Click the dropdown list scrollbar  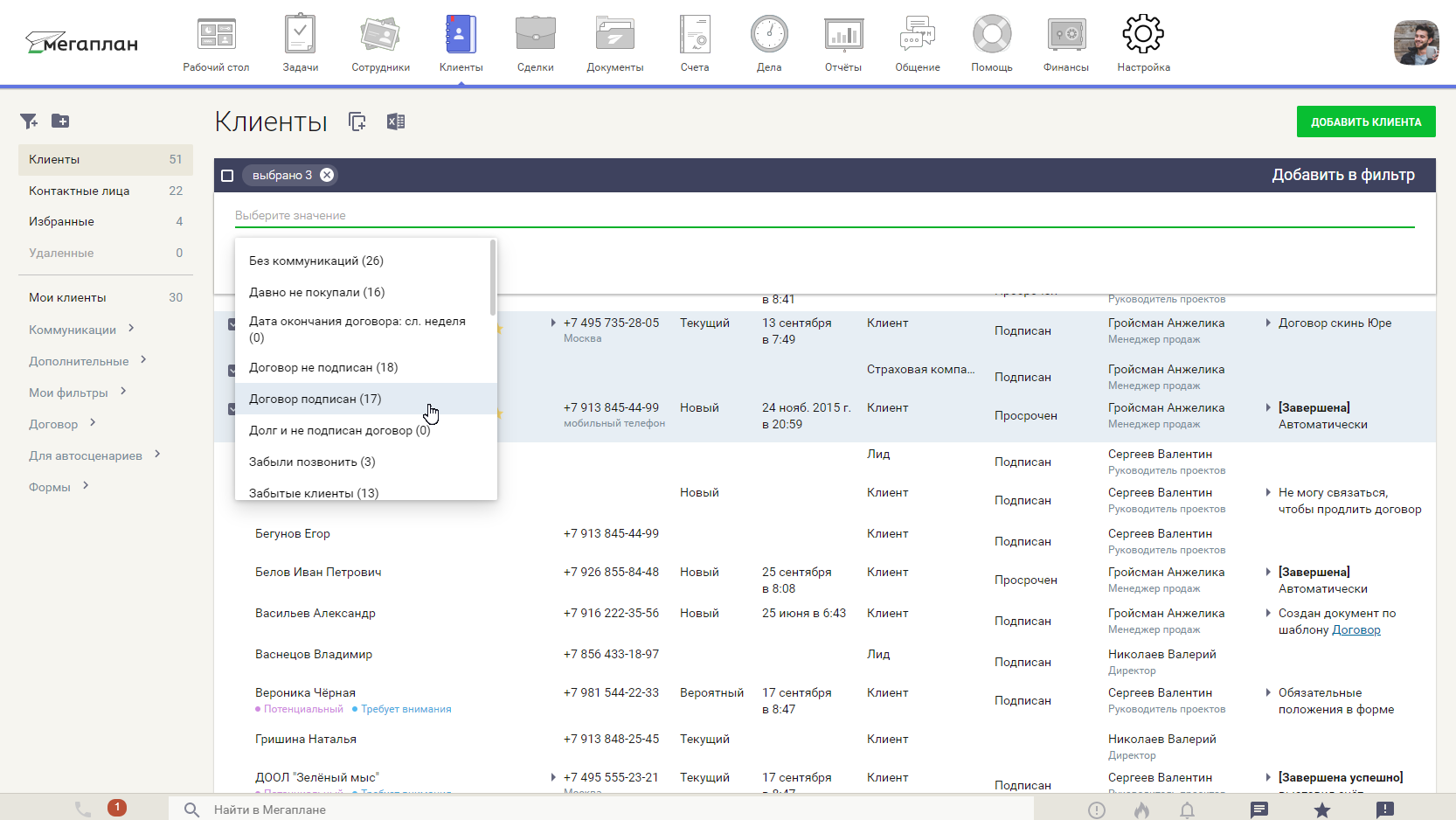[493, 277]
